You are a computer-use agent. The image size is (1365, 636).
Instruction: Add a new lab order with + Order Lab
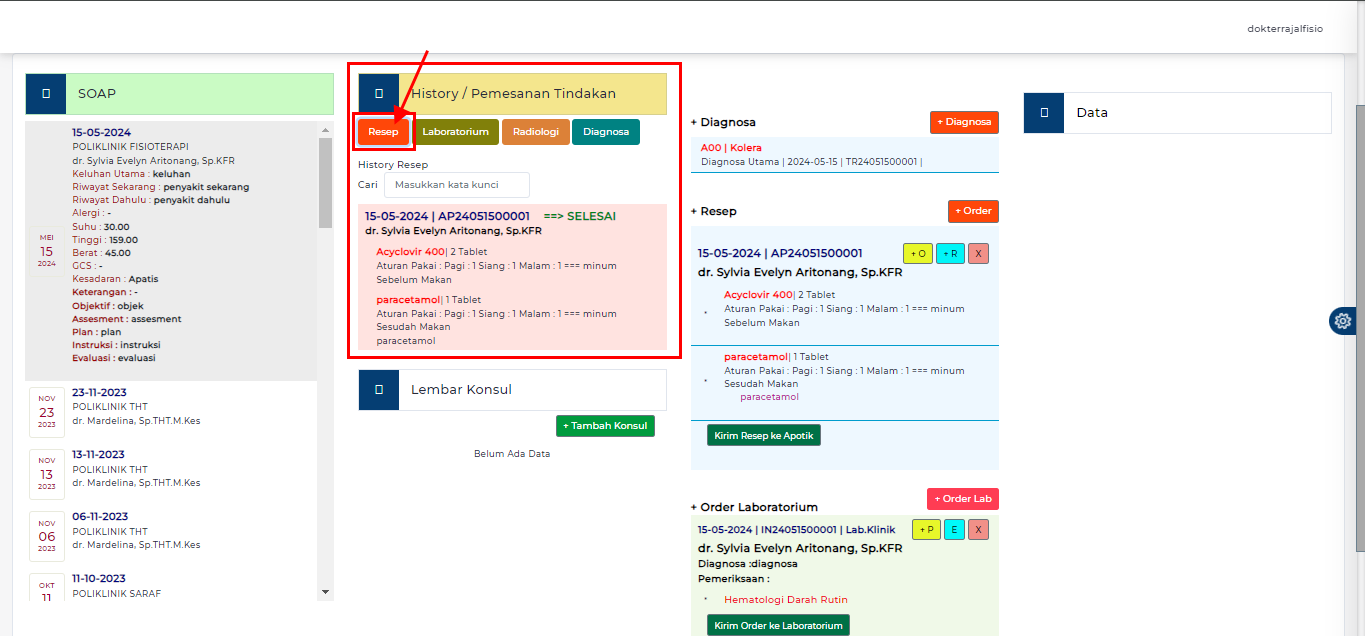point(962,499)
